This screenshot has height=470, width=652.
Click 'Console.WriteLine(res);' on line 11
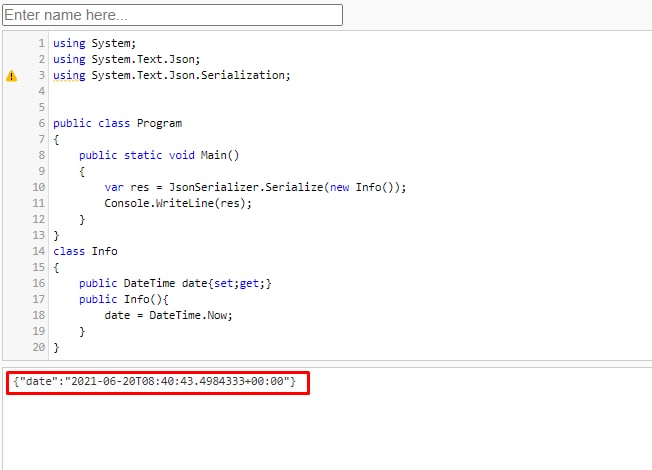(x=178, y=203)
